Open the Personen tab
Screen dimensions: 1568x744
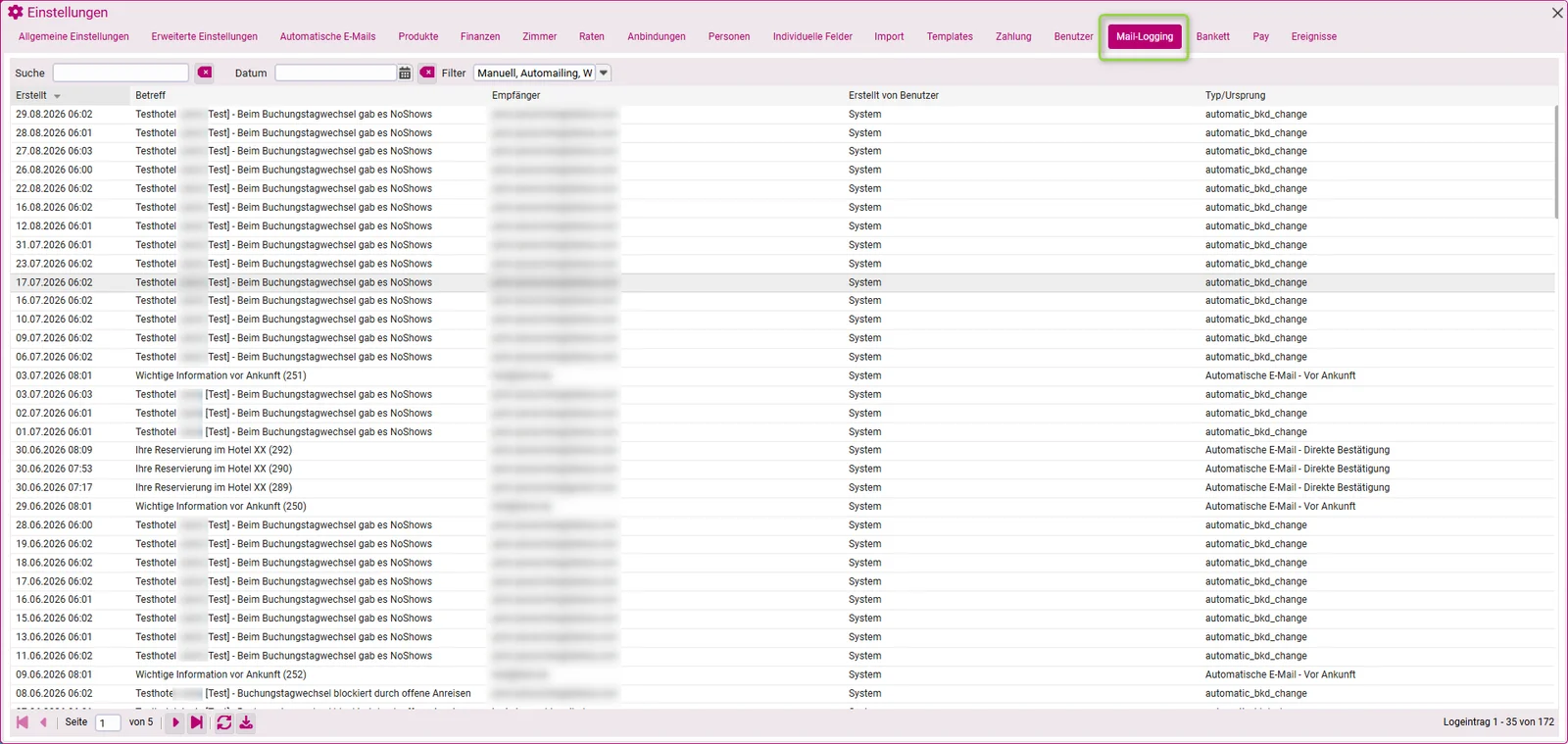[x=729, y=36]
